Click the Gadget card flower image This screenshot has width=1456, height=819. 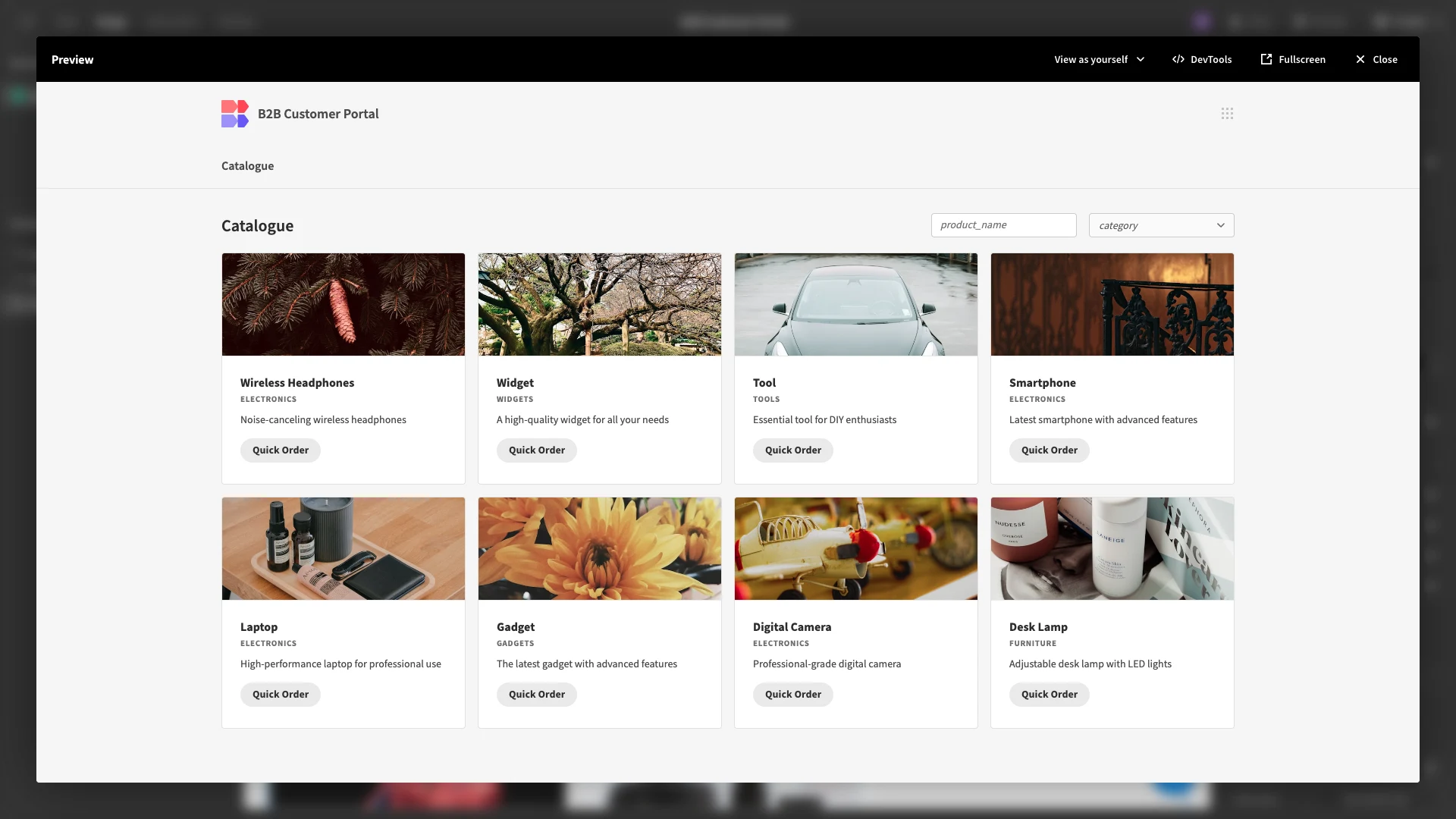click(600, 548)
